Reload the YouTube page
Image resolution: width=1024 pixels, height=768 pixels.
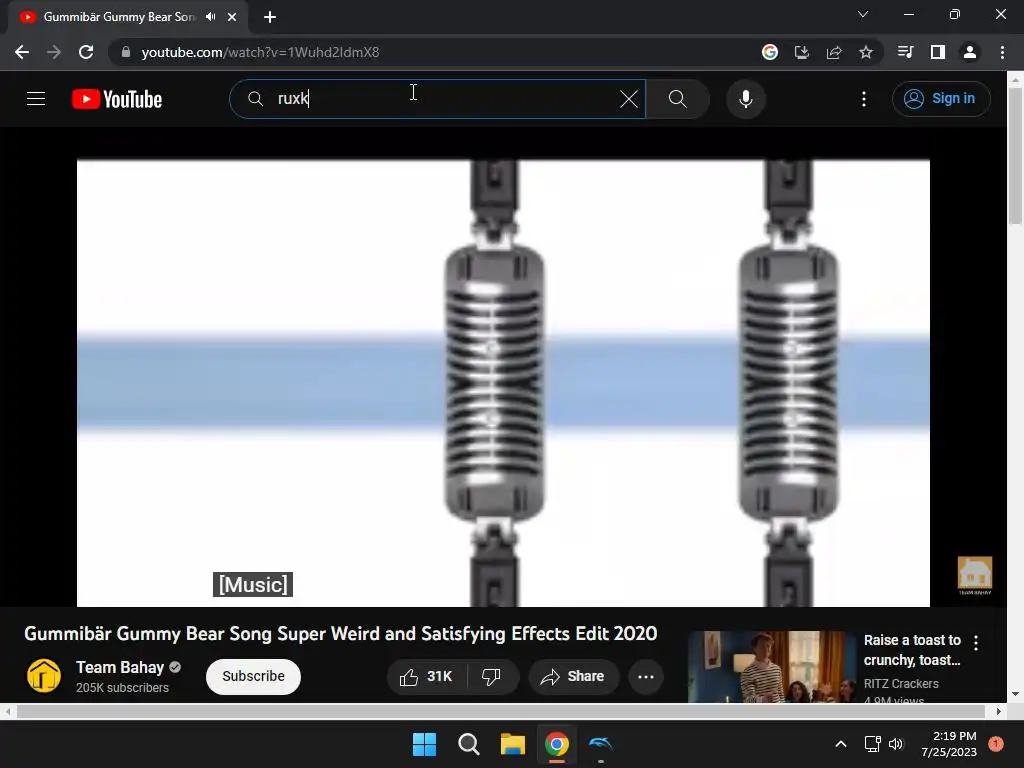click(86, 52)
